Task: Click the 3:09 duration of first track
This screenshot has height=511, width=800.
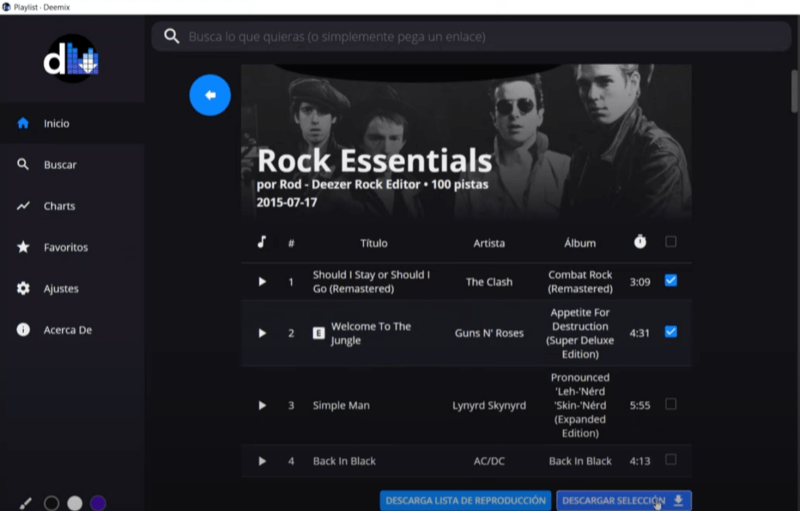Action: [x=640, y=282]
